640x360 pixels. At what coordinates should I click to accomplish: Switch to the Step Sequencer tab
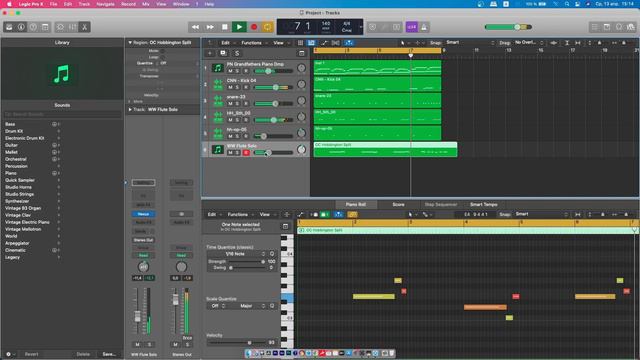(x=441, y=204)
